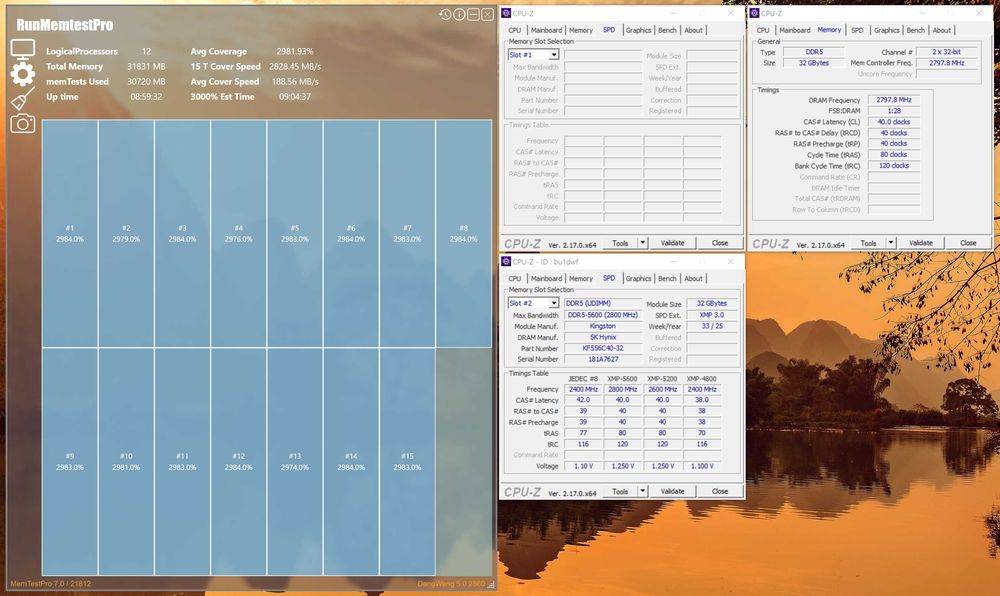Click the SPD Ext. value XMP 3.0
Image resolution: width=1000 pixels, height=596 pixels.
pyautogui.click(x=712, y=316)
